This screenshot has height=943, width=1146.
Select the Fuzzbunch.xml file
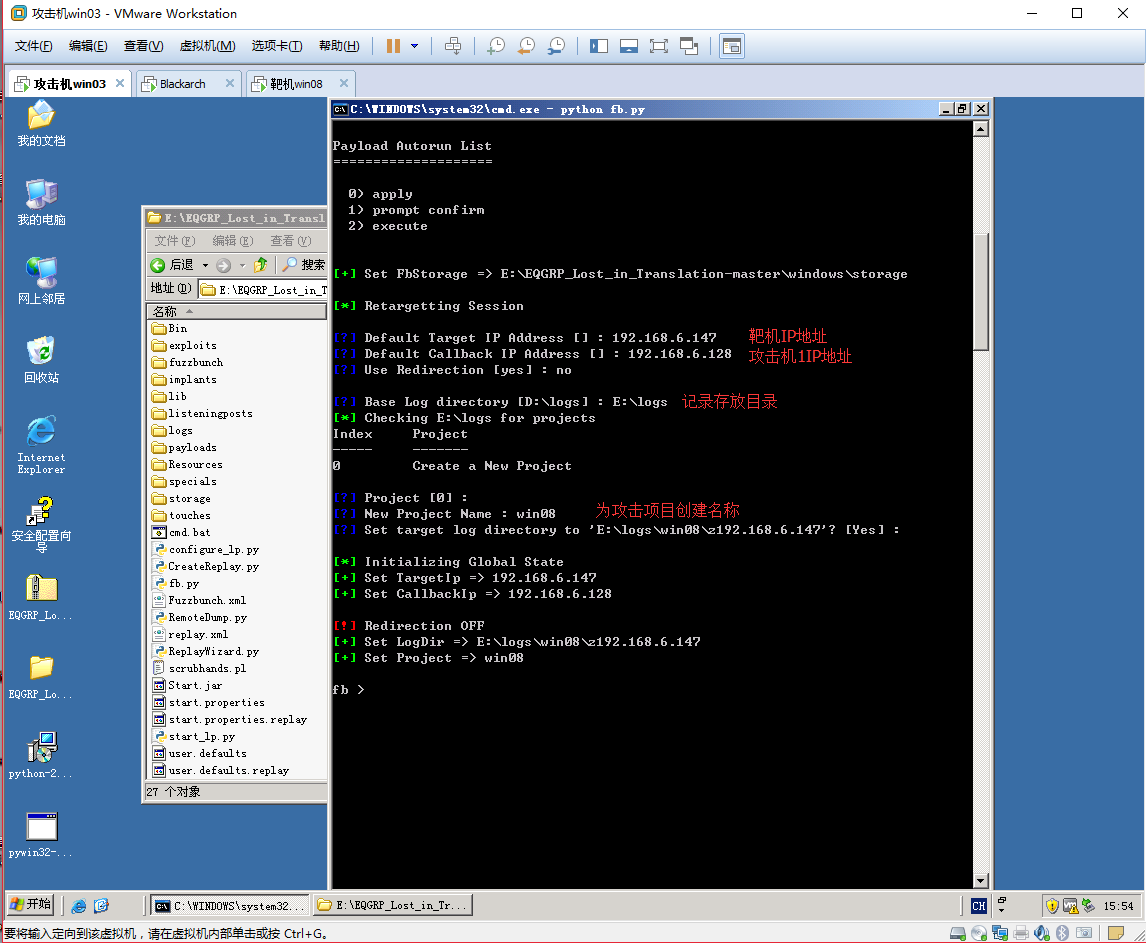pyautogui.click(x=200, y=600)
